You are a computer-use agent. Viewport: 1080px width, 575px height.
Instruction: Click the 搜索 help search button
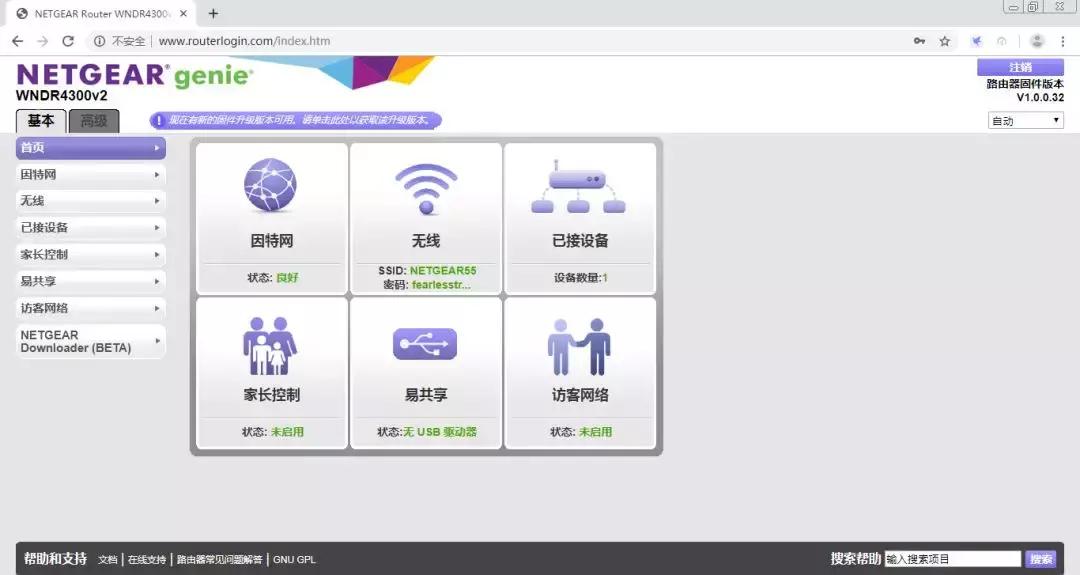1041,558
